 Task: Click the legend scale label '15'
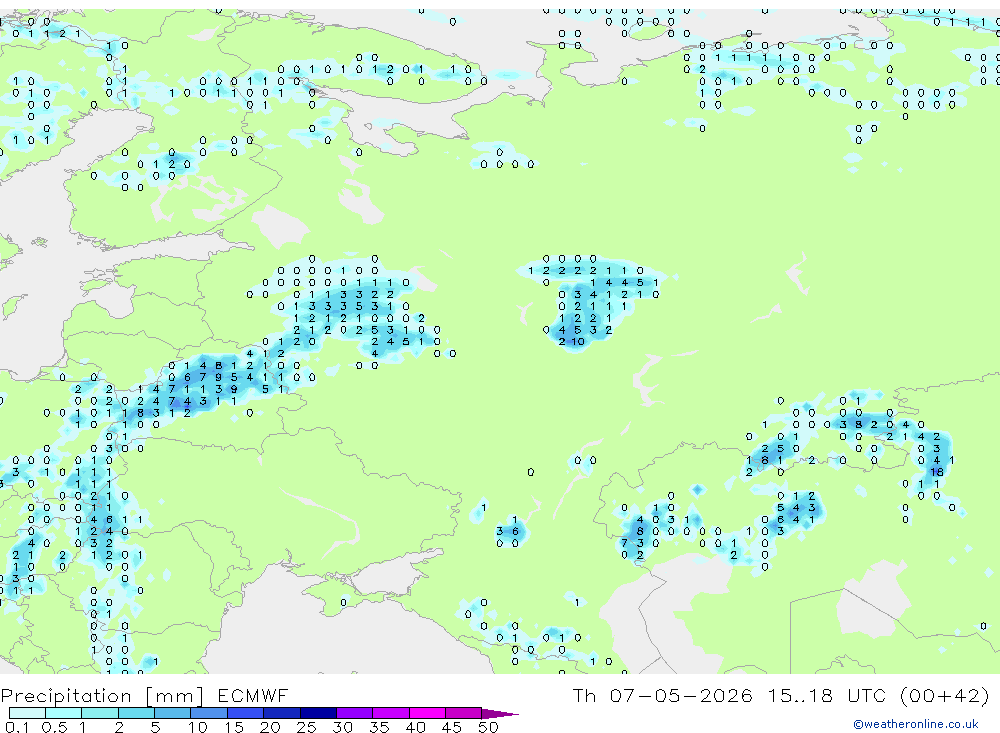pyautogui.click(x=233, y=727)
